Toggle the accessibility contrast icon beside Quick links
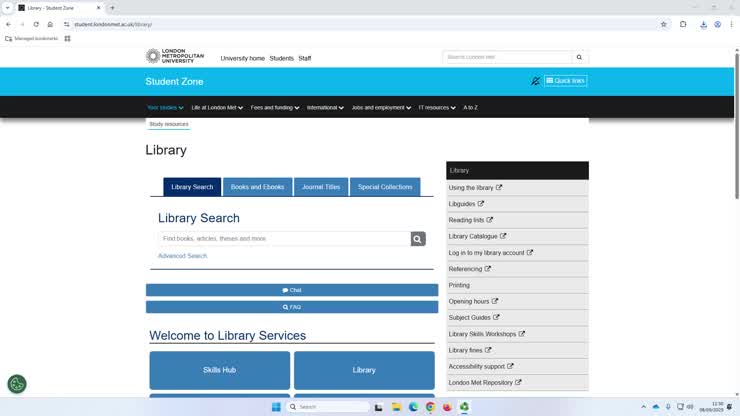The width and height of the screenshot is (740, 416). click(x=535, y=81)
